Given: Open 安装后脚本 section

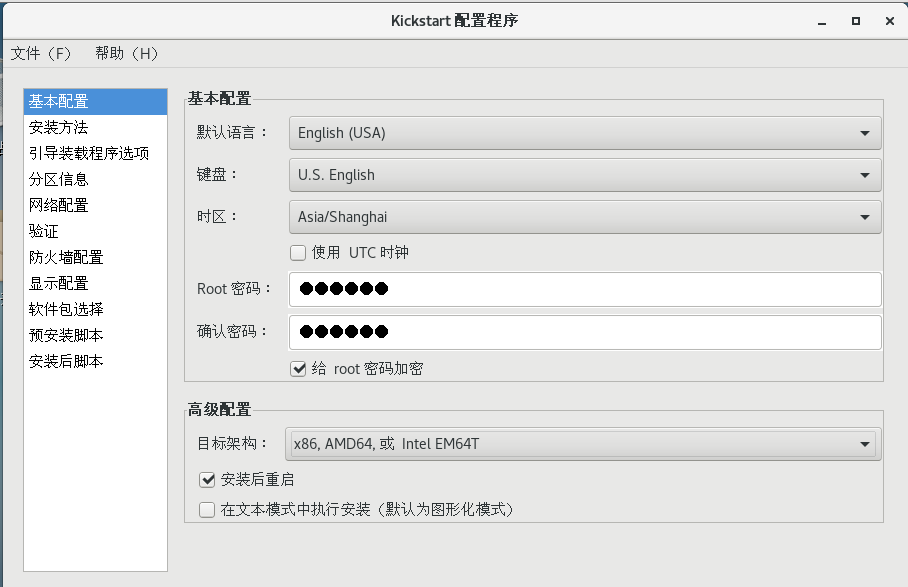Looking at the screenshot, I should coord(96,362).
